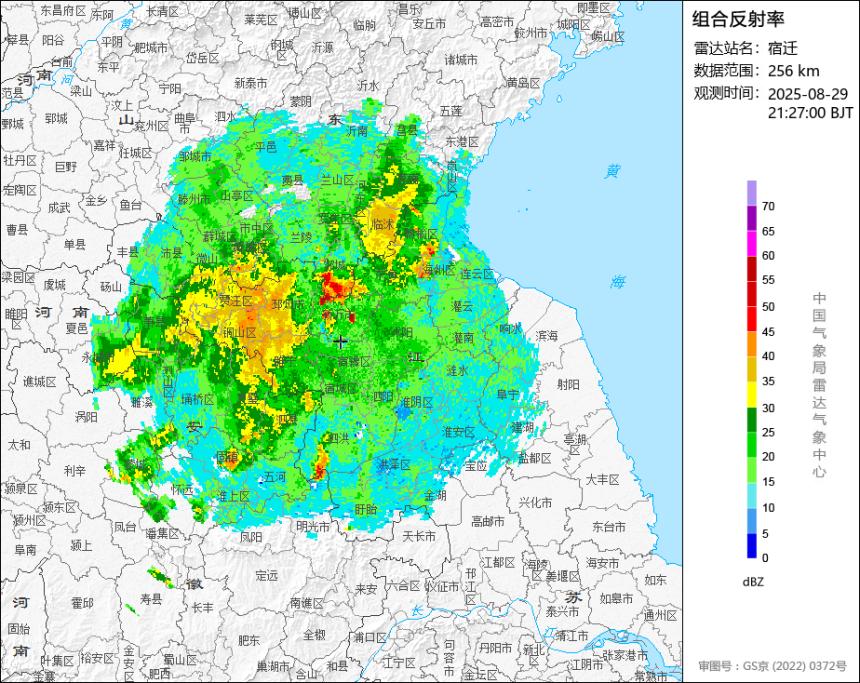Image resolution: width=860 pixels, height=683 pixels.
Task: Click the 五莲 map label
Action: (x=451, y=111)
